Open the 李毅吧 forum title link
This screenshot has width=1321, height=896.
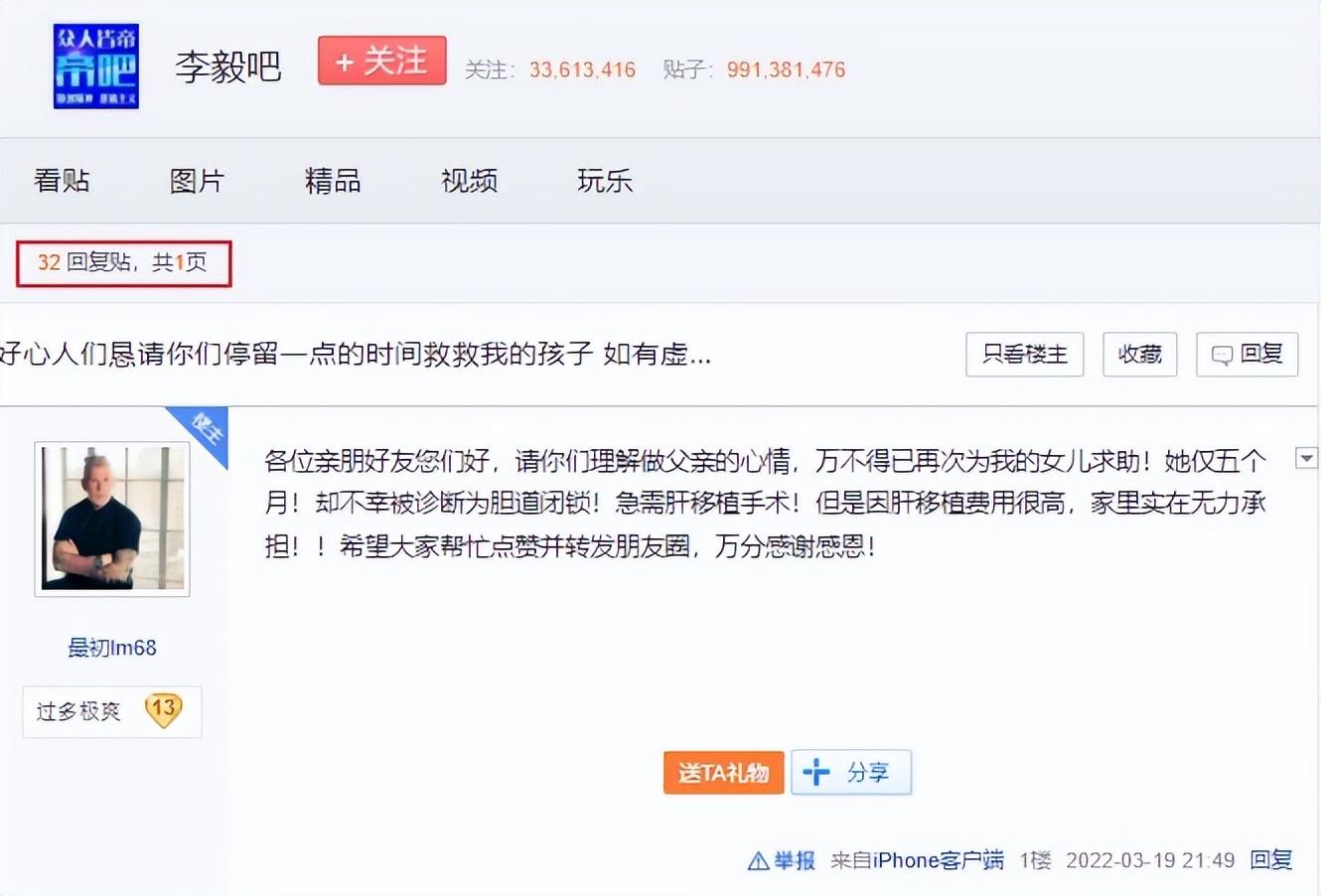(x=228, y=67)
